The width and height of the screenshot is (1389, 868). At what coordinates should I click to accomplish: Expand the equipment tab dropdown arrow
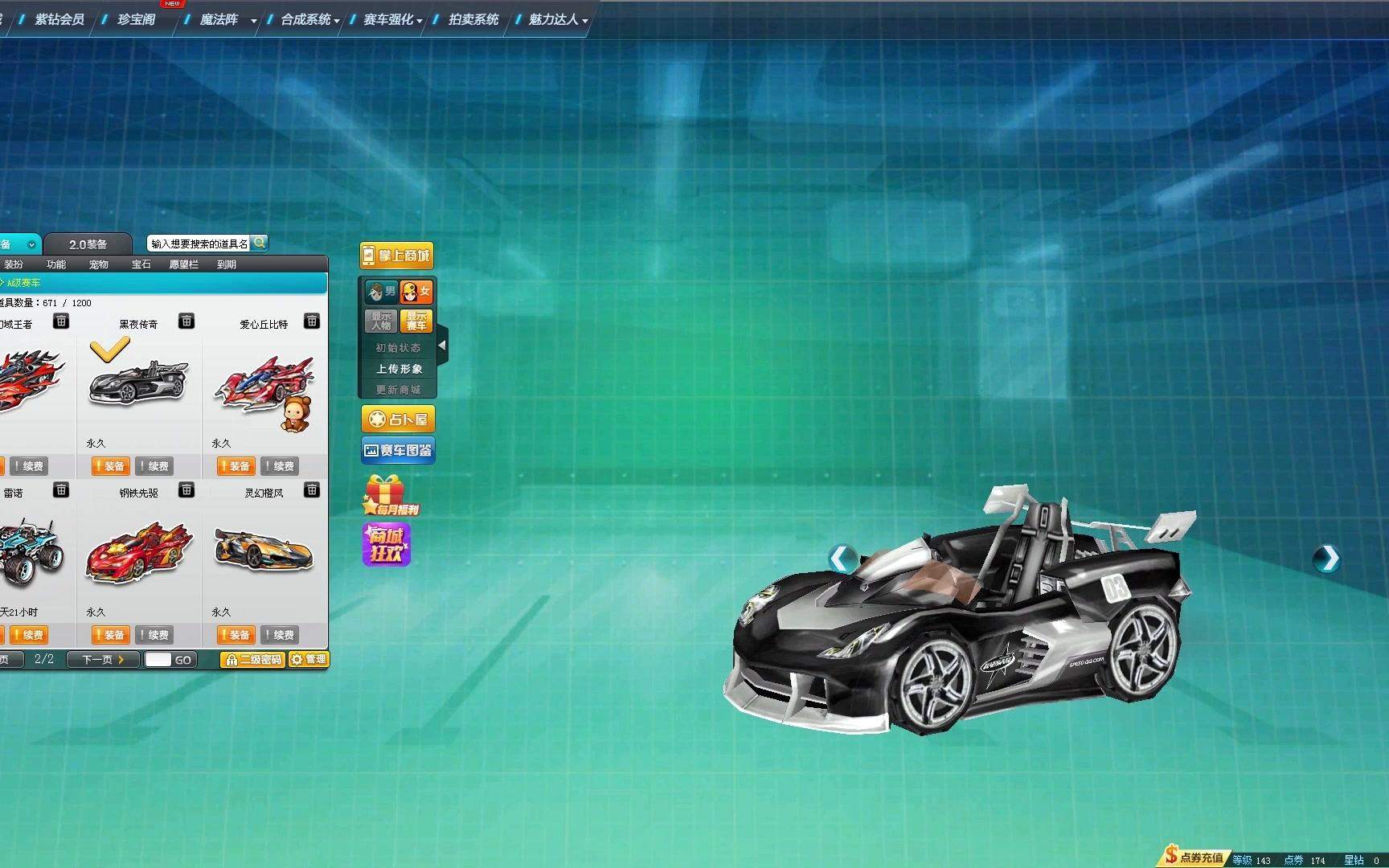pyautogui.click(x=31, y=244)
